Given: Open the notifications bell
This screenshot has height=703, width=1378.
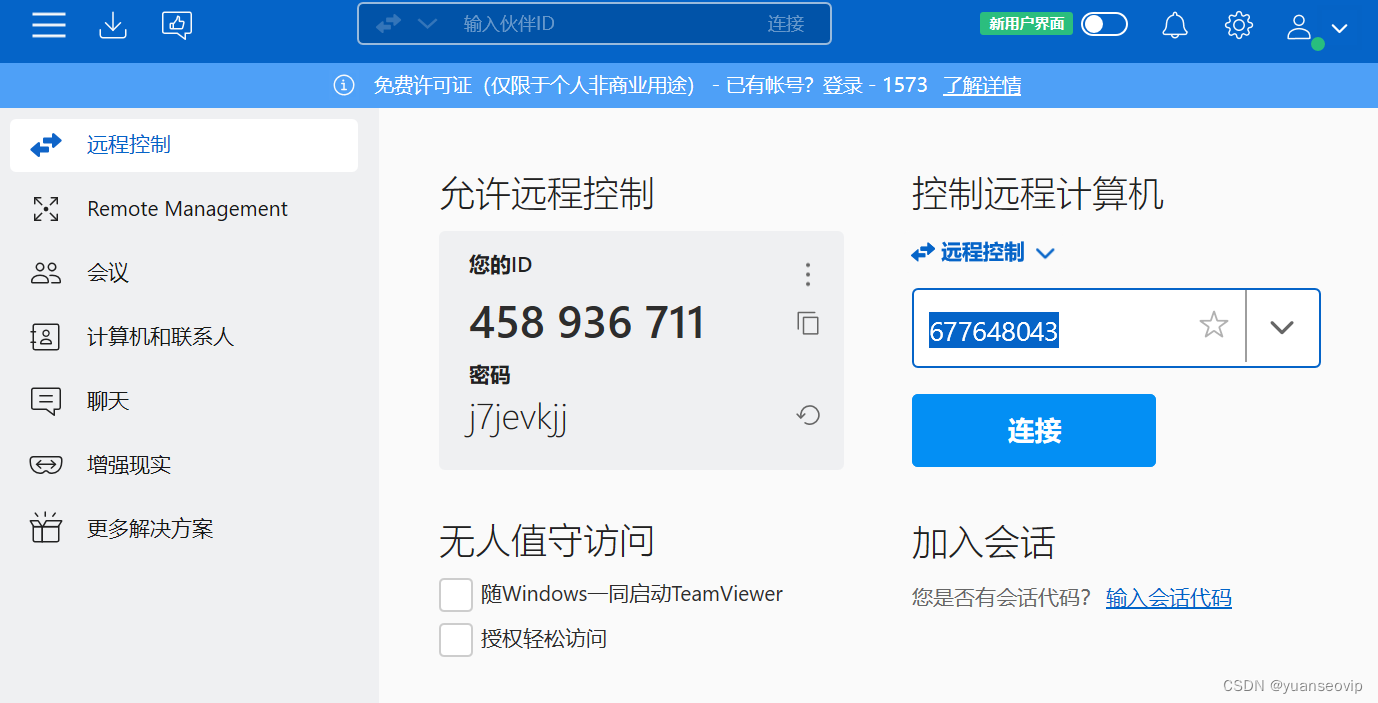Looking at the screenshot, I should [1175, 25].
